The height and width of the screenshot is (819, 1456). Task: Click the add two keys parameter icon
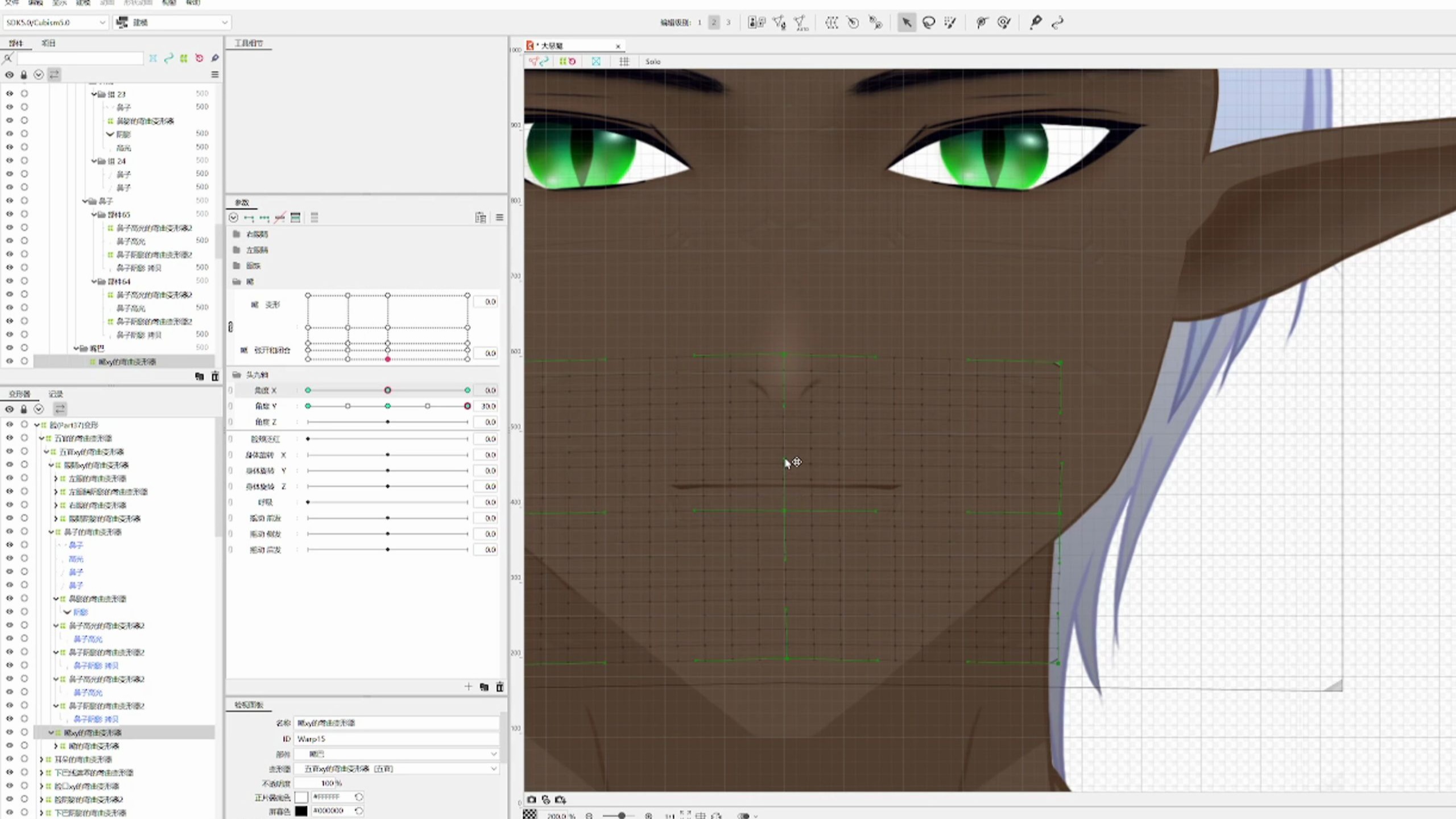click(249, 218)
